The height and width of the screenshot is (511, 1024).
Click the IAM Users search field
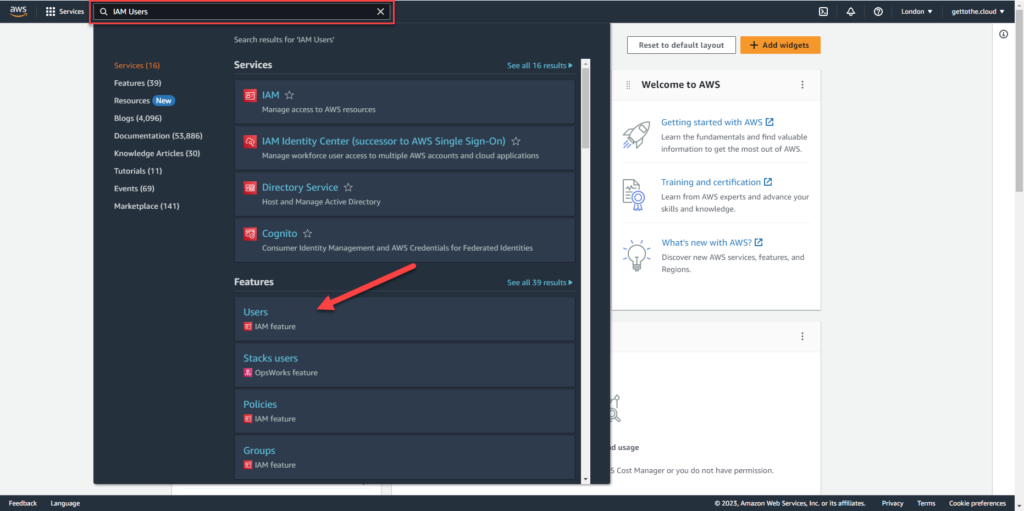click(x=242, y=12)
